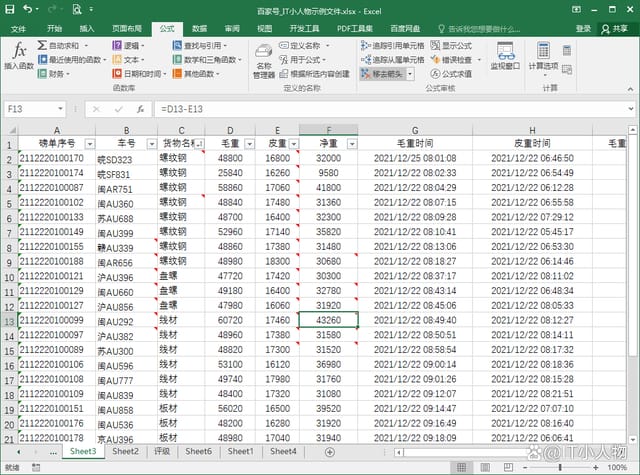Switch to the Sheet2 worksheet tab
Image resolution: width=640 pixels, height=475 pixels.
[x=125, y=452]
